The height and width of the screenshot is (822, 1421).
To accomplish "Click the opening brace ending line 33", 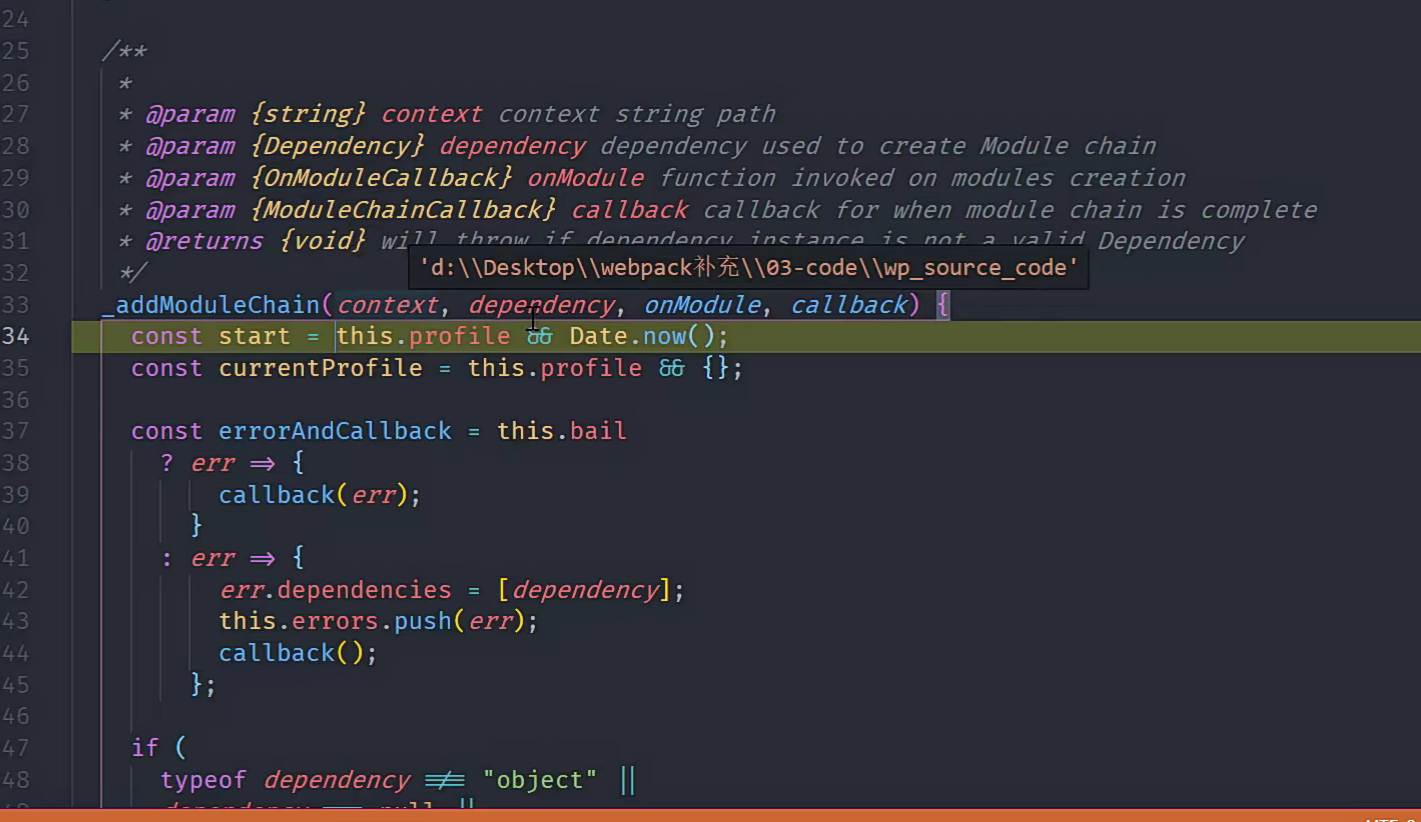I will (941, 305).
